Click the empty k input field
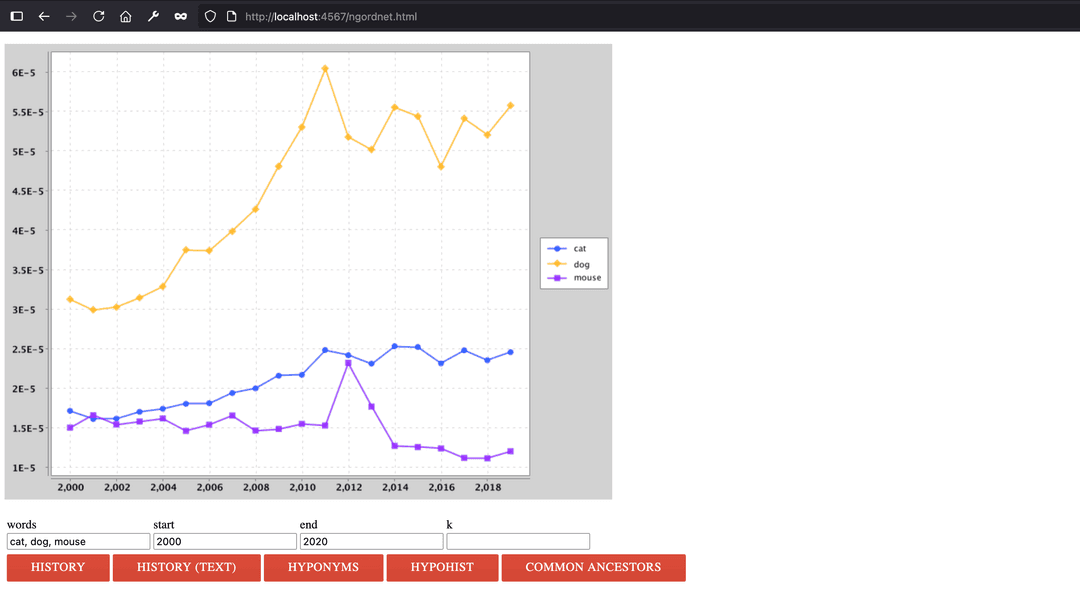 pos(517,541)
